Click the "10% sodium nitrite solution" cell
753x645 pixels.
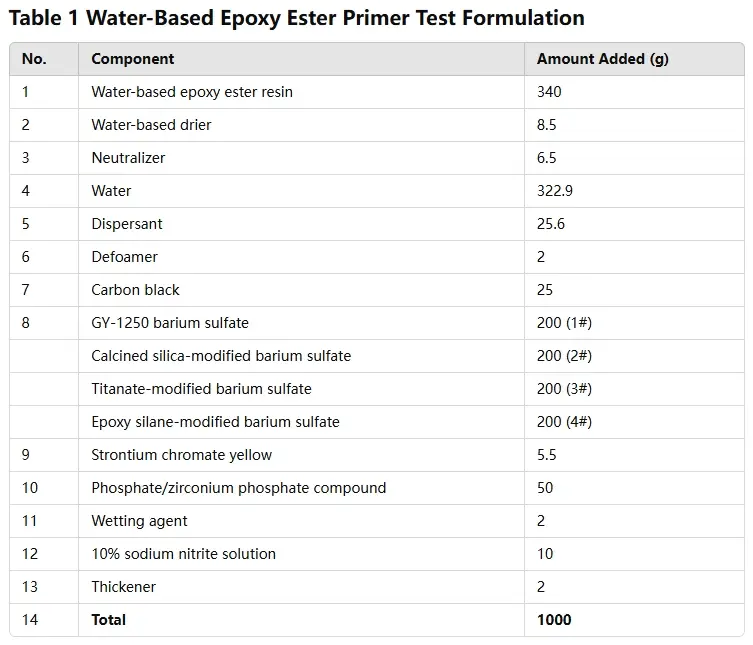pos(183,554)
